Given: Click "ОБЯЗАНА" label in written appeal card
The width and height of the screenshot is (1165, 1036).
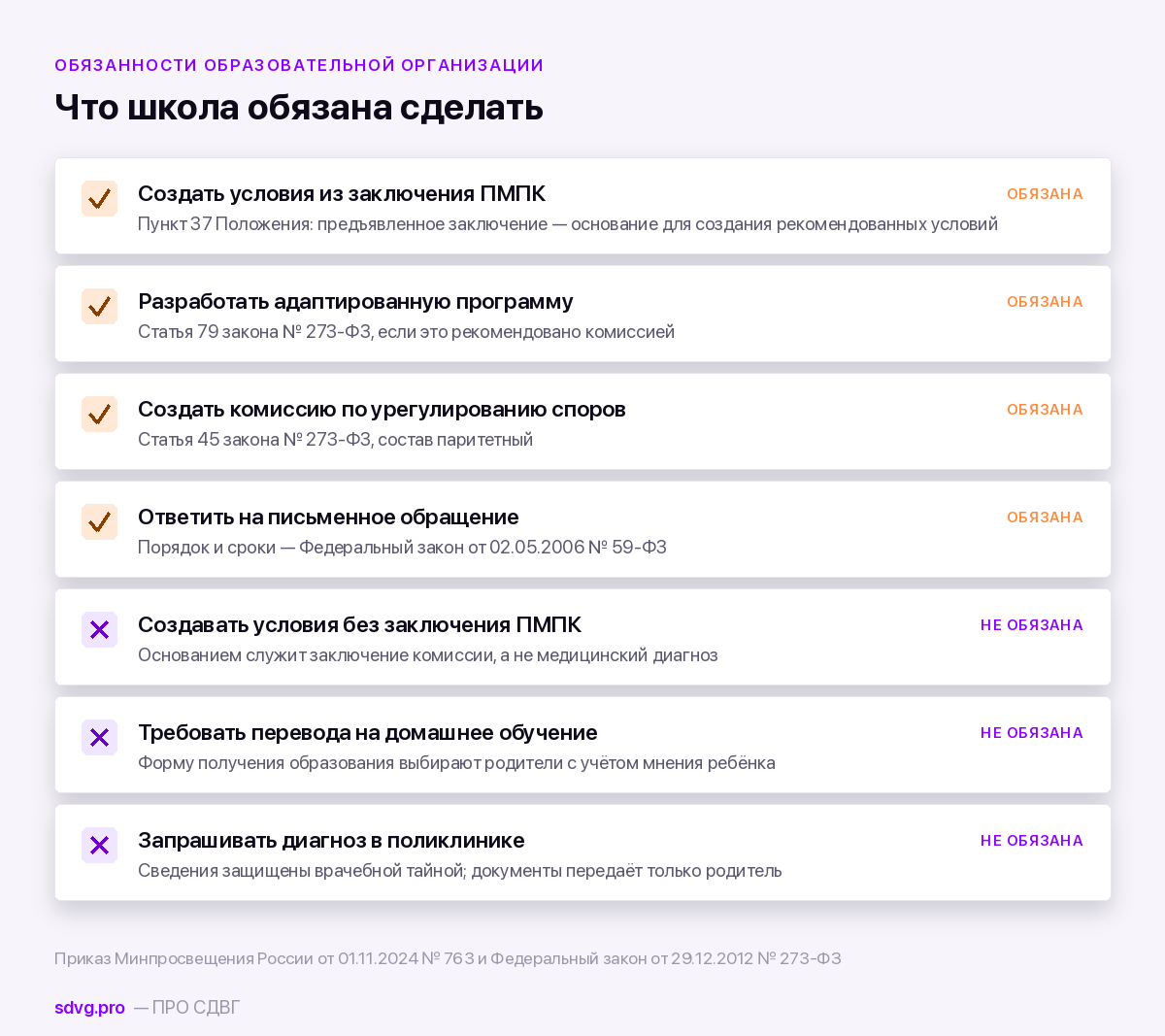Looking at the screenshot, I should tap(1045, 518).
